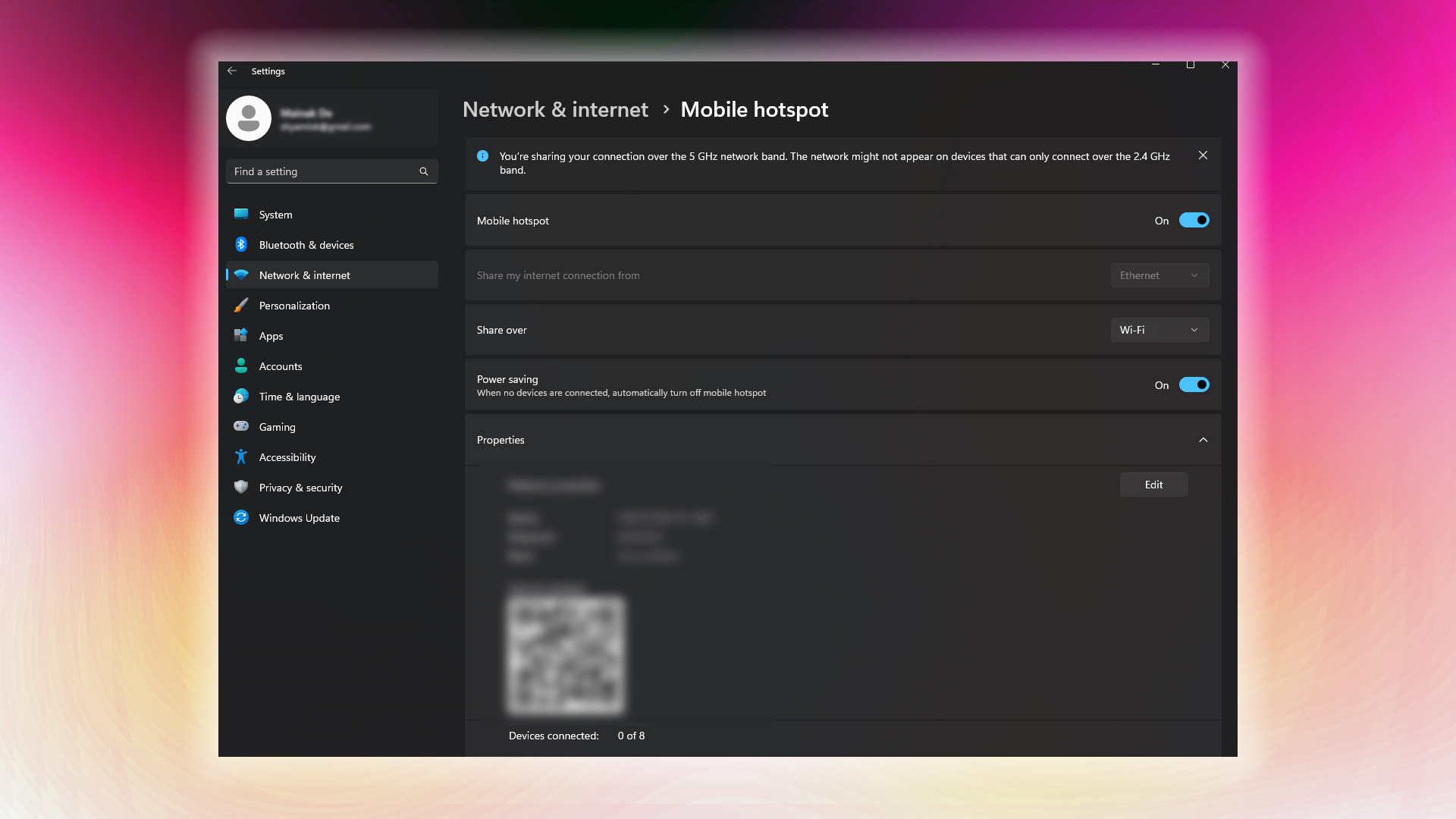This screenshot has height=819, width=1456.
Task: Click the Windows Update refresh icon
Action: [241, 517]
